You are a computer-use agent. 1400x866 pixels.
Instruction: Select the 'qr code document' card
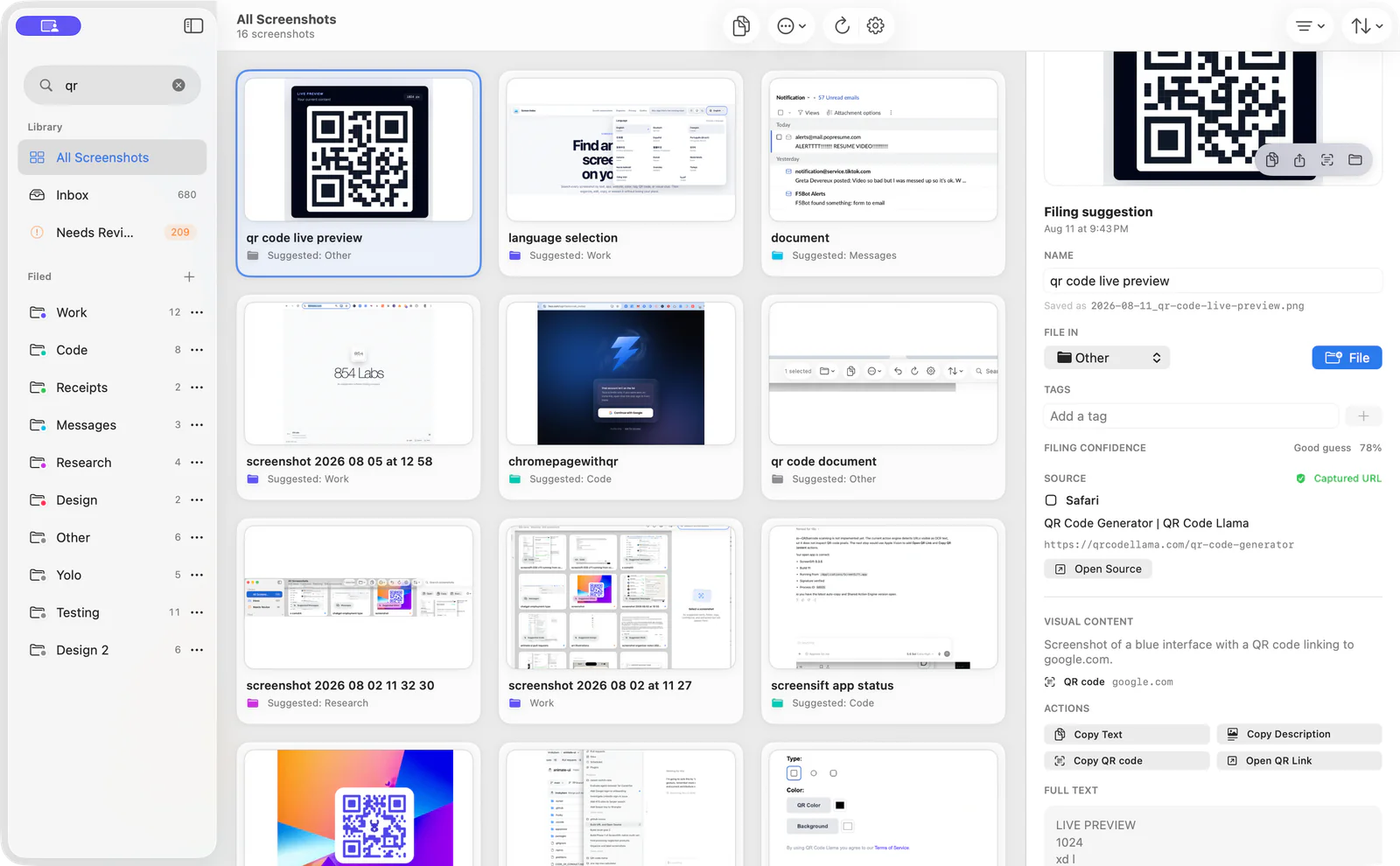click(884, 397)
